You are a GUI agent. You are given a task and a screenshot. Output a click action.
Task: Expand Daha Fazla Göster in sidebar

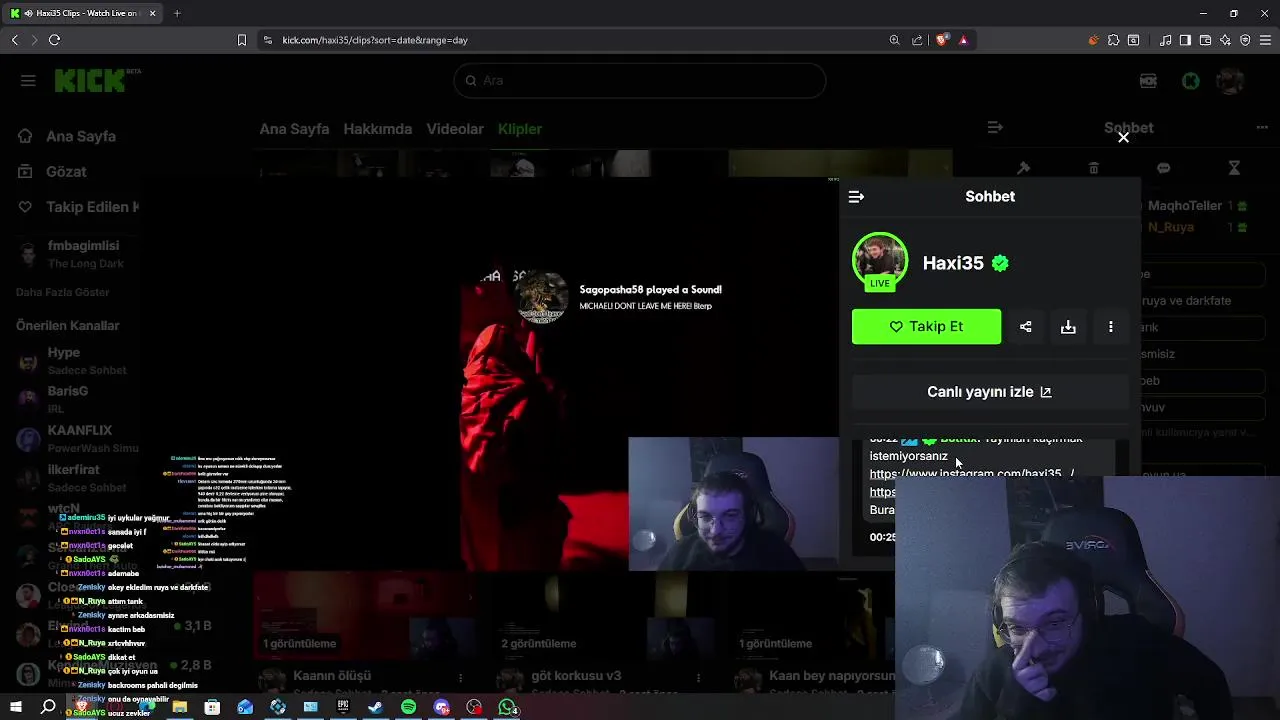pyautogui.click(x=63, y=292)
